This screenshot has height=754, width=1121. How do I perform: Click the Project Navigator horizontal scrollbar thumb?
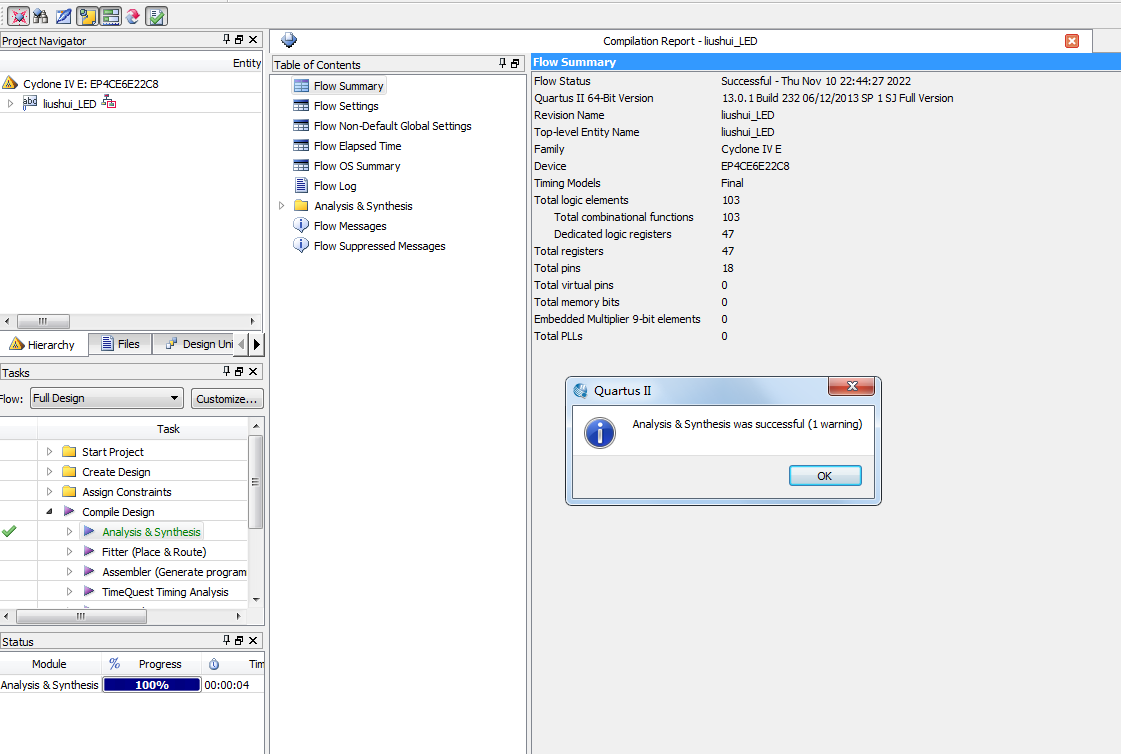pos(43,322)
